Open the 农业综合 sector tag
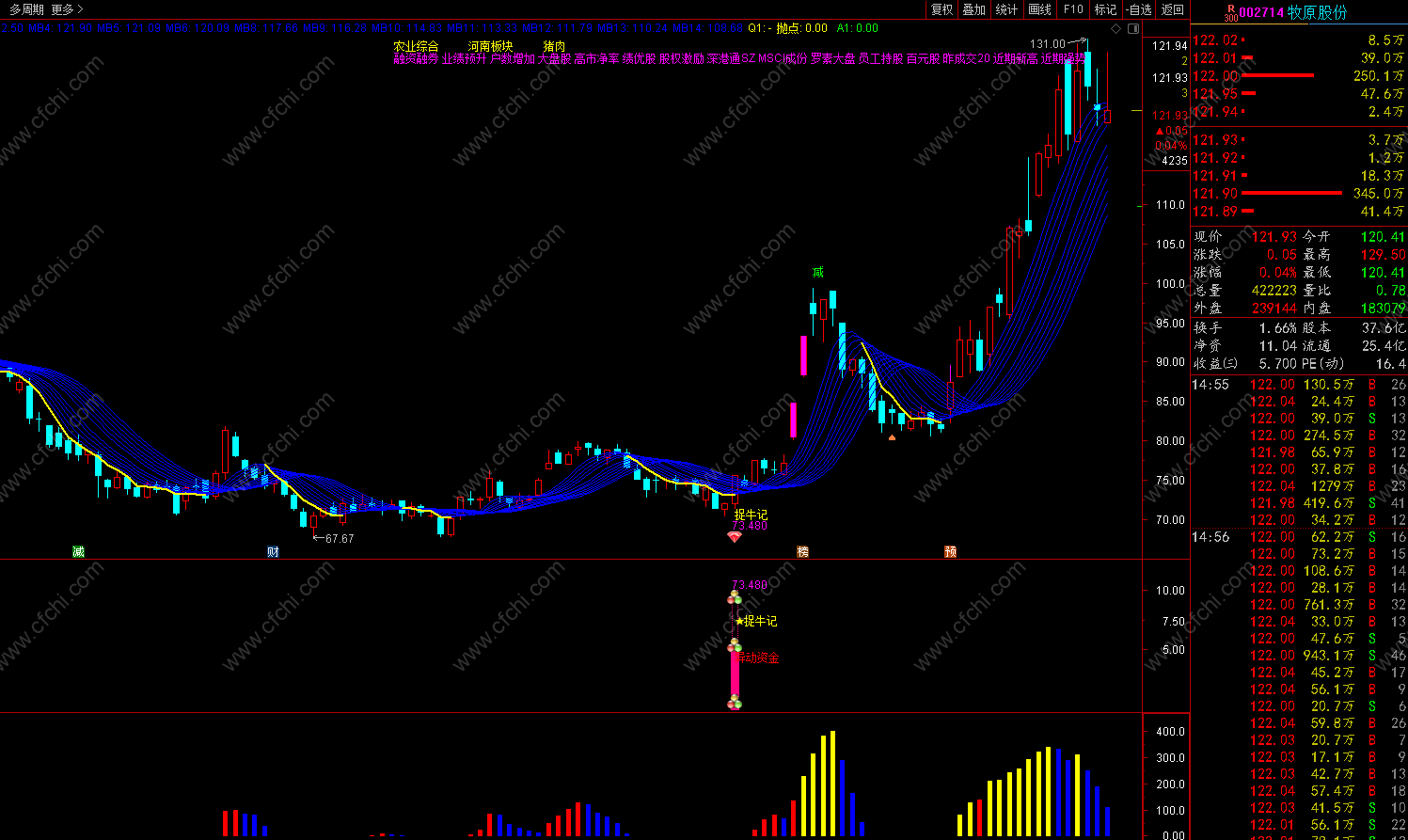 [416, 46]
